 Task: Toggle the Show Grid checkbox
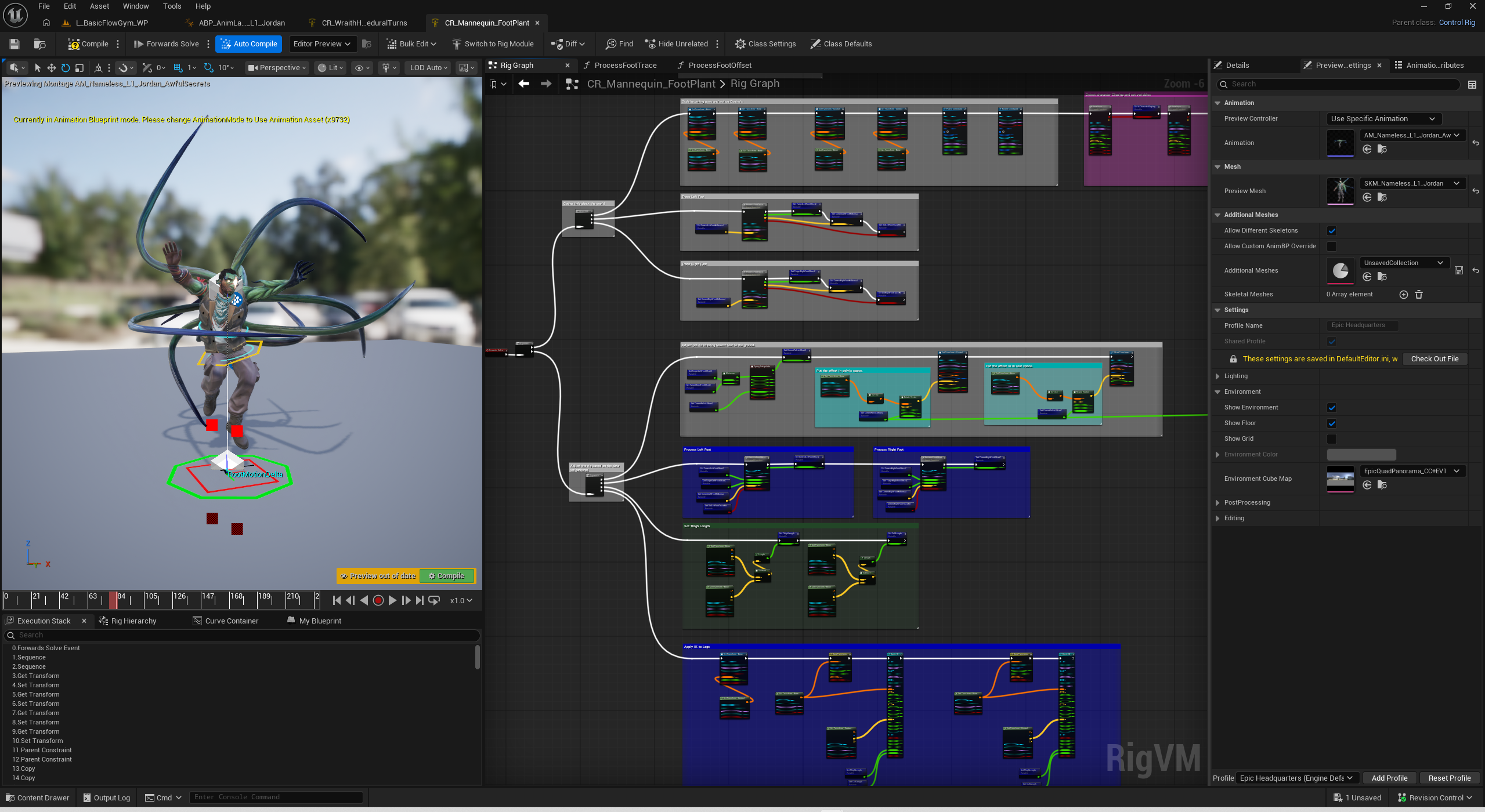(1332, 439)
